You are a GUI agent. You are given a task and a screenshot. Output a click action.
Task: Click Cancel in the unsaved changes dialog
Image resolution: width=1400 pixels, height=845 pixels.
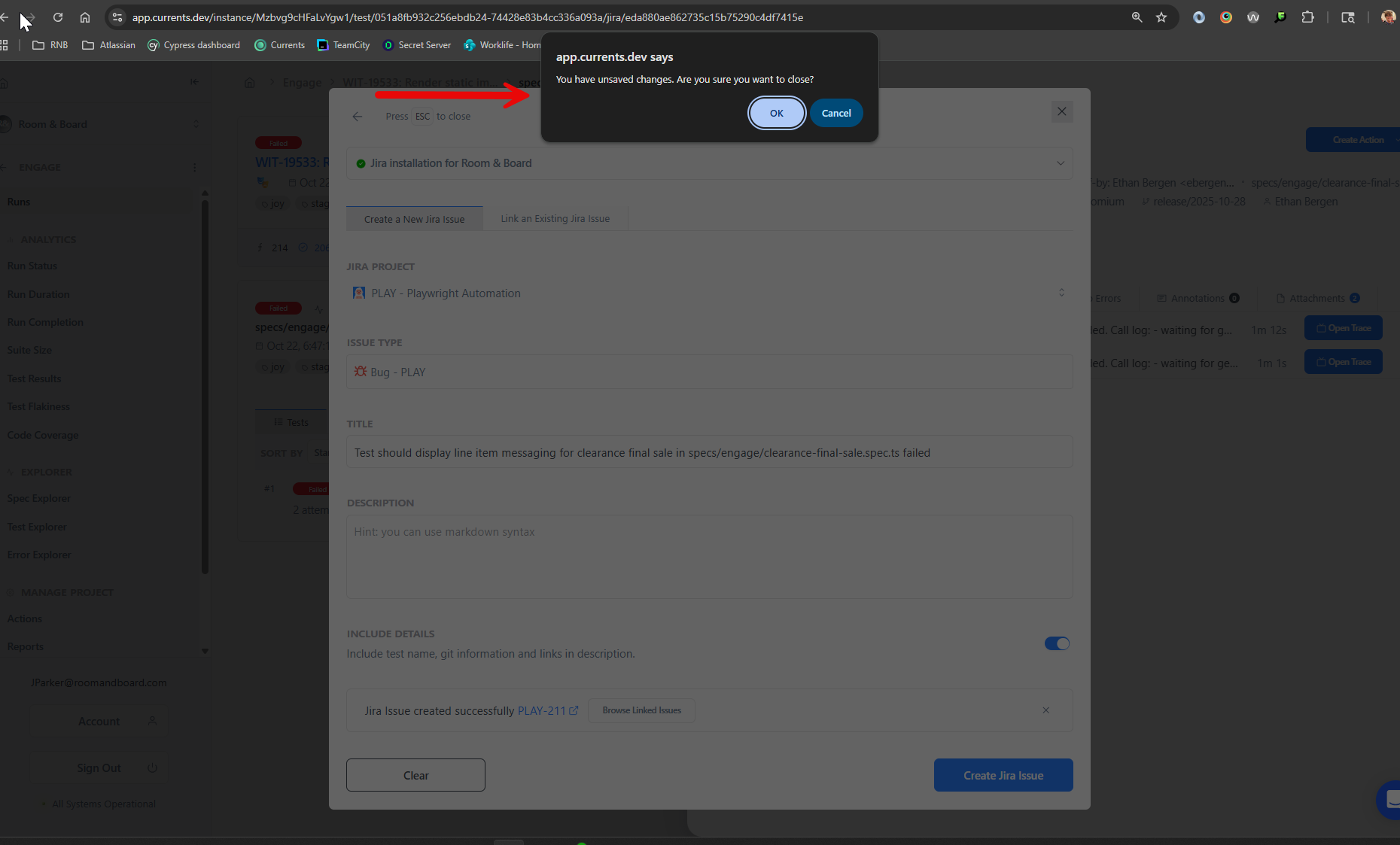(x=836, y=113)
